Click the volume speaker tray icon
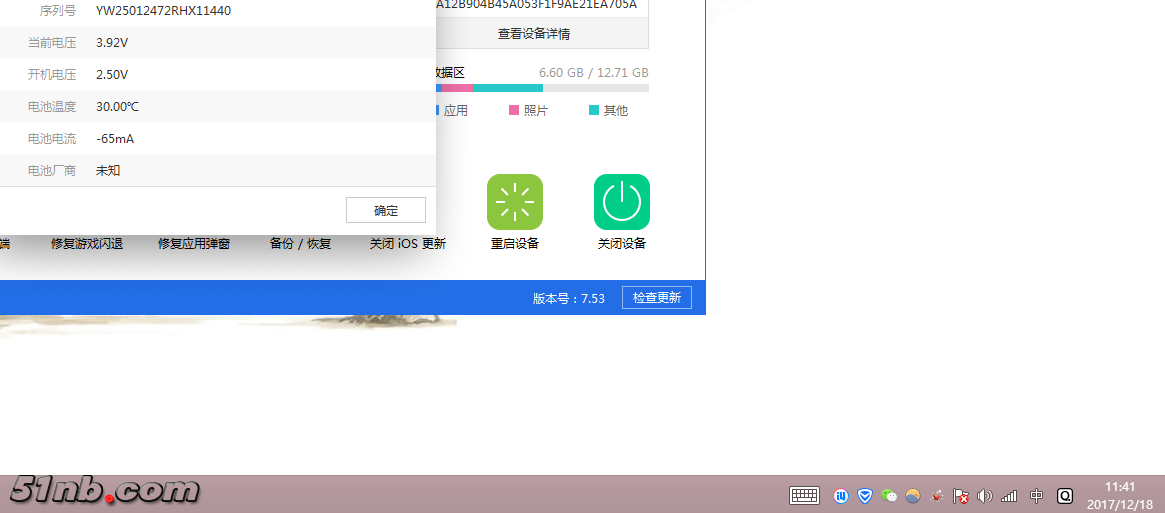 tap(985, 495)
